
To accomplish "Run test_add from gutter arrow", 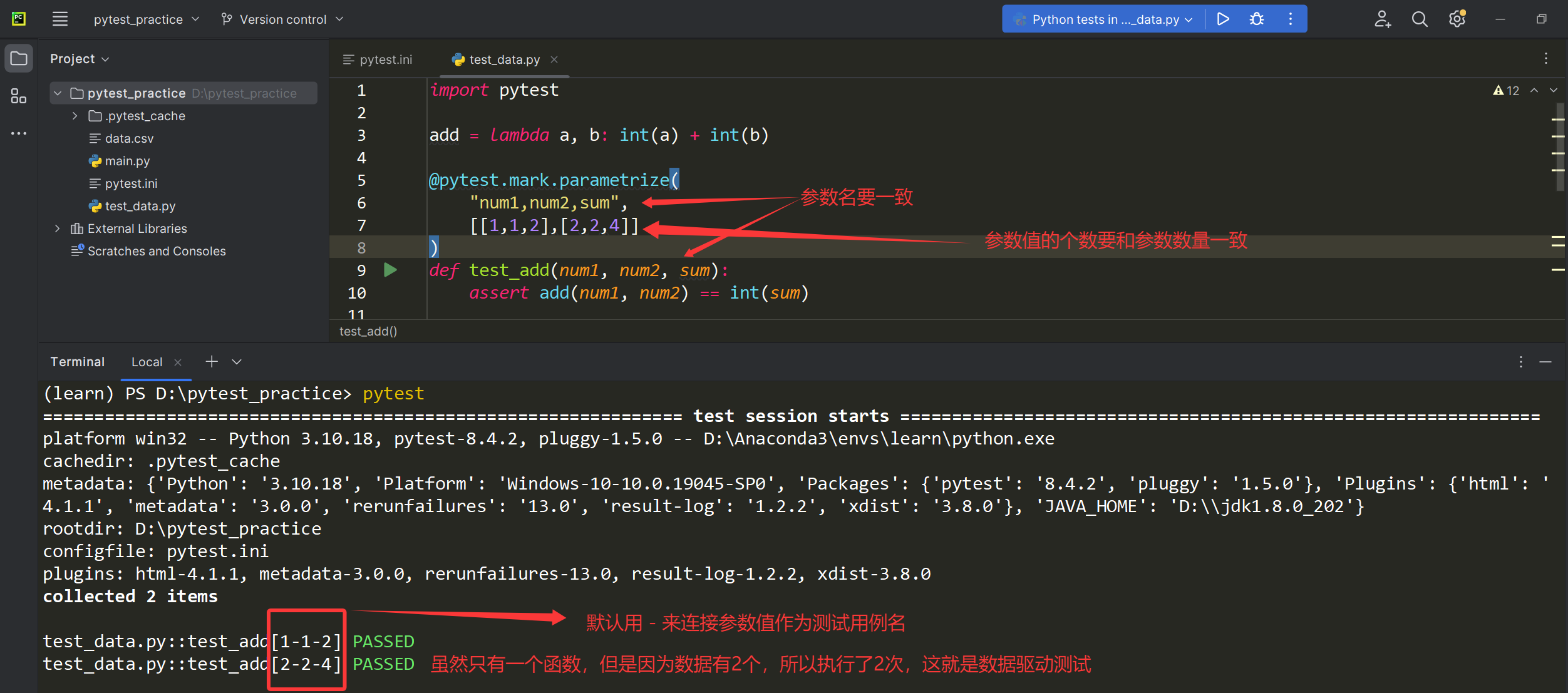I will 390,270.
